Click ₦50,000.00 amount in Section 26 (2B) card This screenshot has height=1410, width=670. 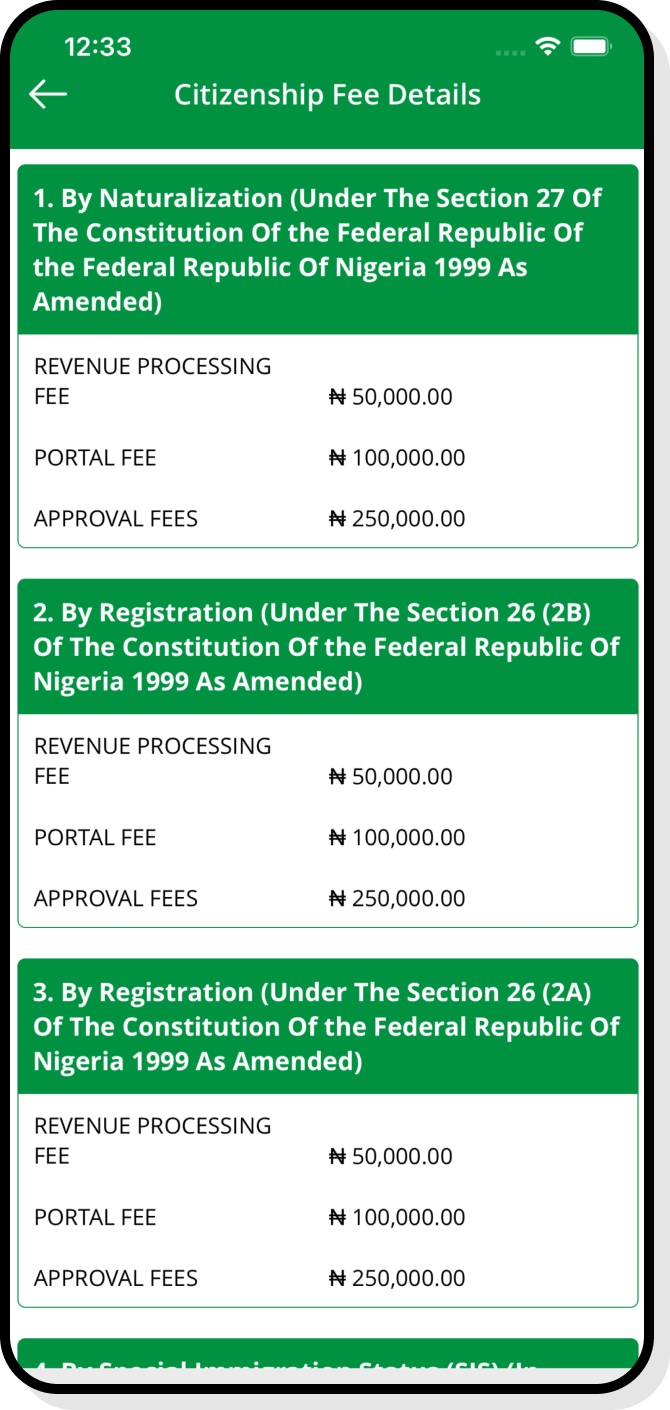pyautogui.click(x=391, y=777)
